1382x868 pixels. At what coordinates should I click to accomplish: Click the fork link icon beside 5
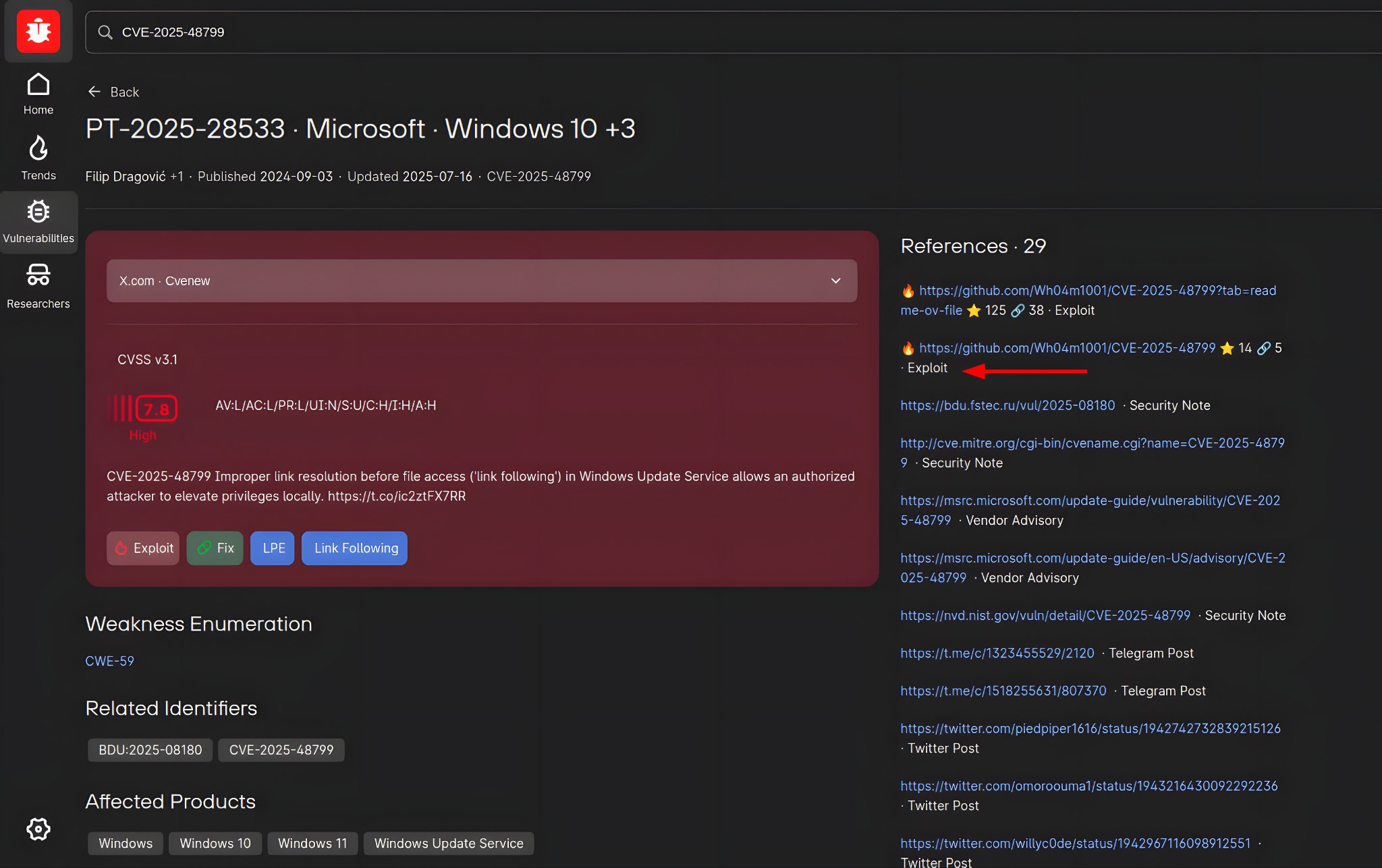1264,348
